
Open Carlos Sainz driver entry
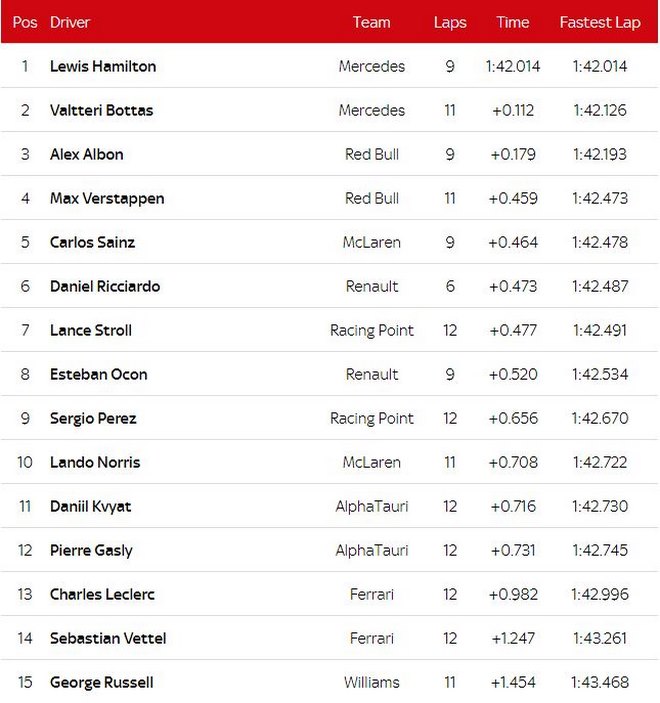(93, 242)
